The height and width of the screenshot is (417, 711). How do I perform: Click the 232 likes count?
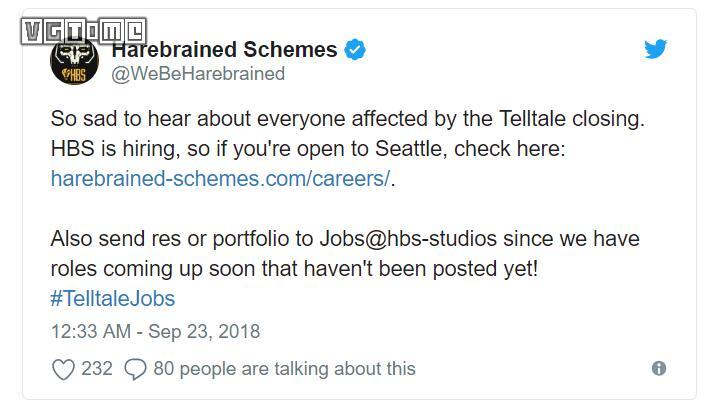(x=97, y=369)
